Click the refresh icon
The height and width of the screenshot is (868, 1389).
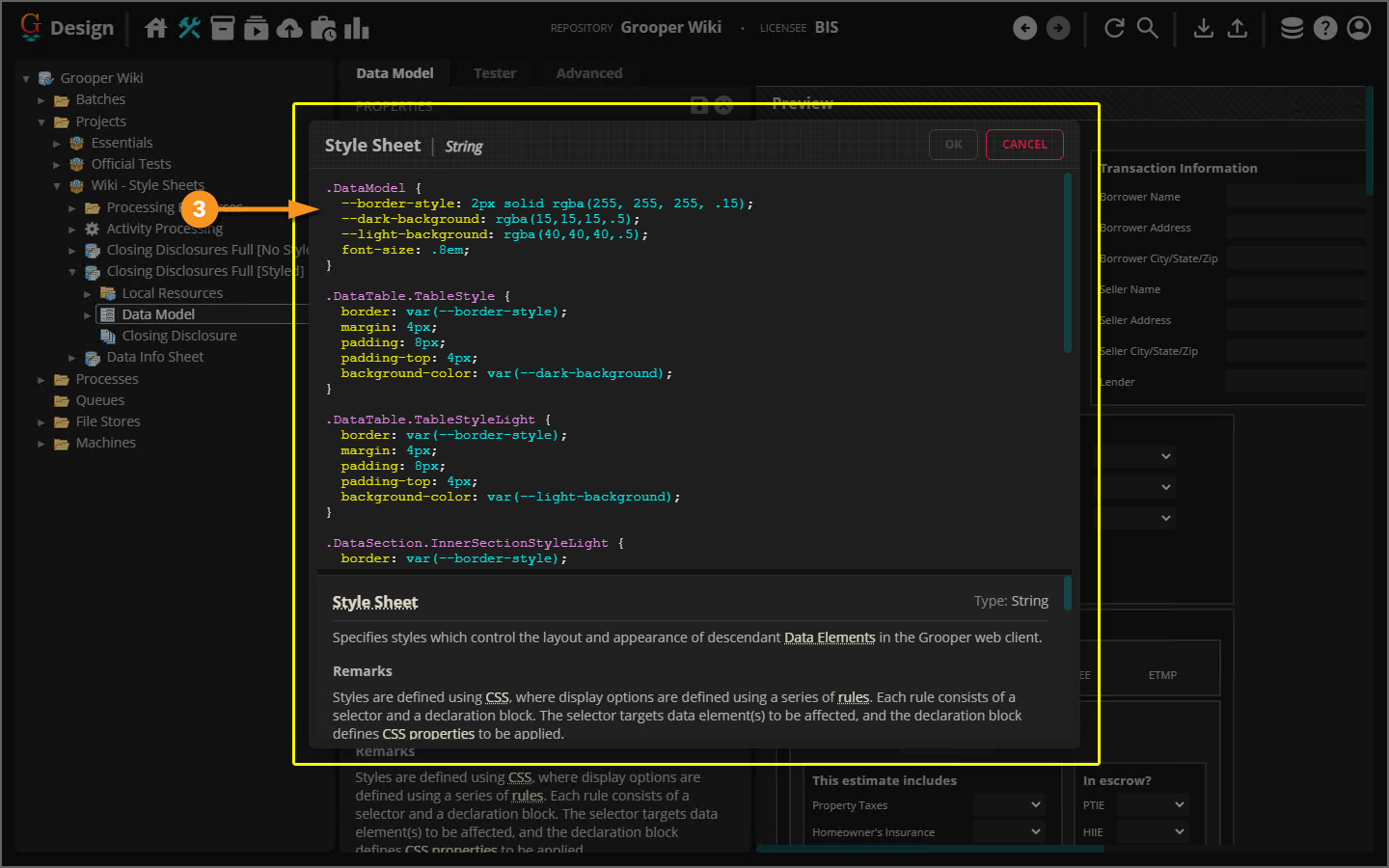click(1114, 28)
